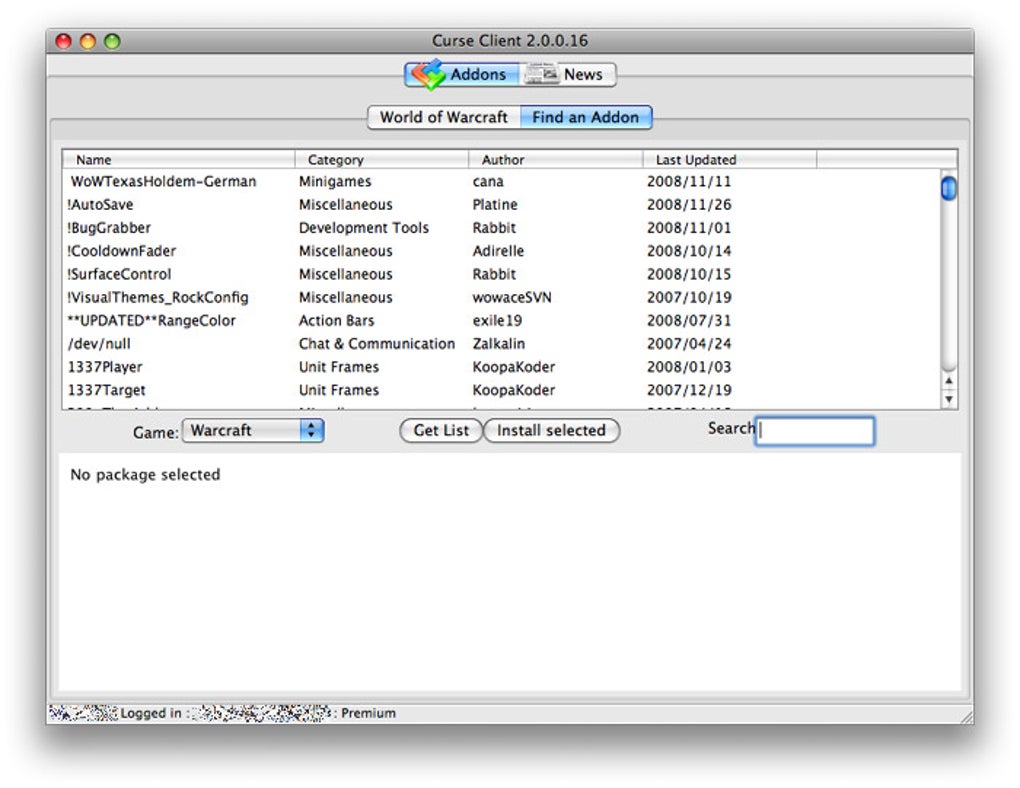Sort by the Category column header
1020x788 pixels.
[382, 159]
